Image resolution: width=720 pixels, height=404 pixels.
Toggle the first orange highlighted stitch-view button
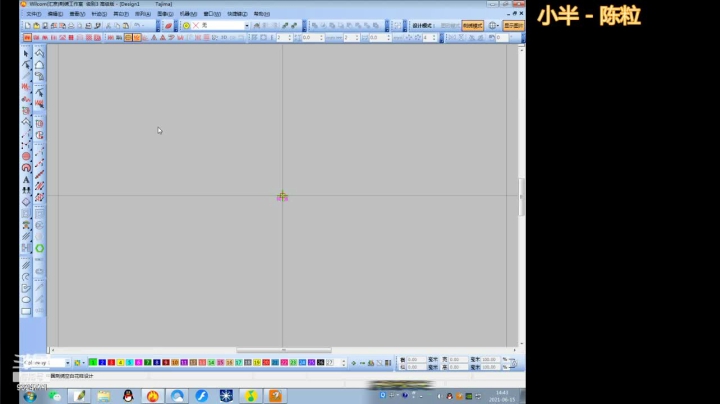(128, 38)
